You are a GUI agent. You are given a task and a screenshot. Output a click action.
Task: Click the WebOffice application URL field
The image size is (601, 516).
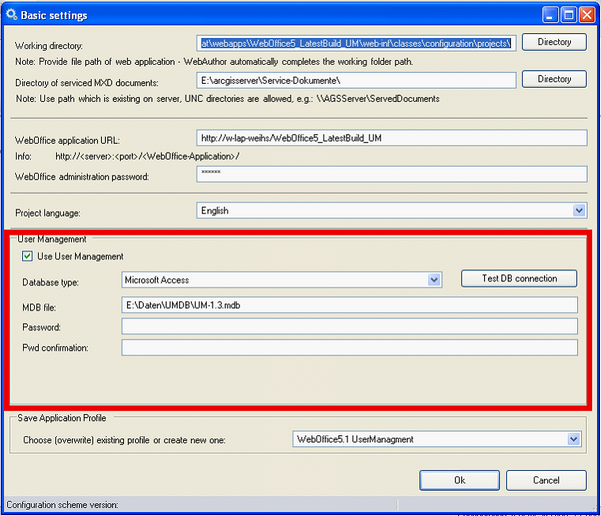point(392,138)
